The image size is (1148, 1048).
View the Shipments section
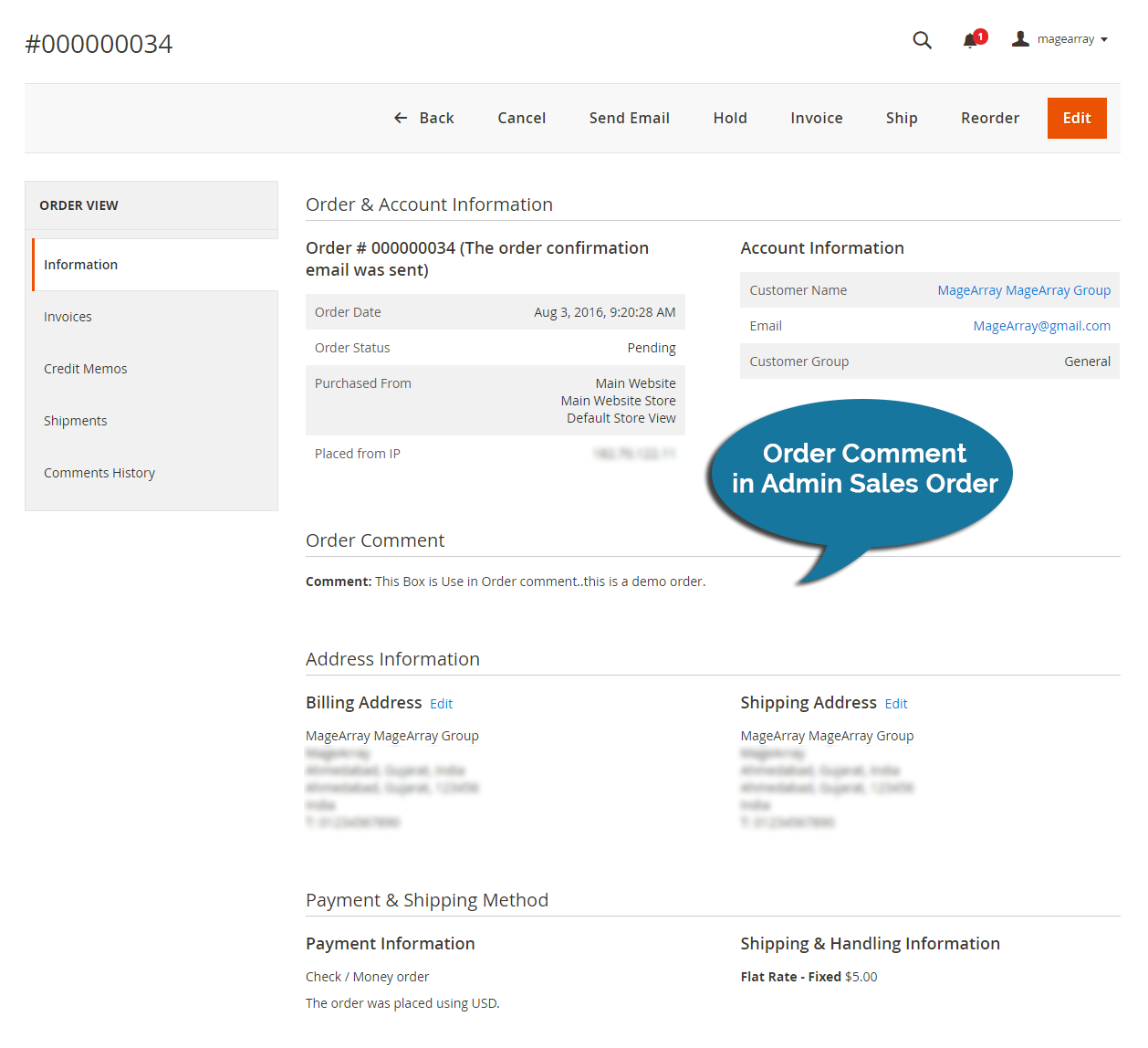coord(75,420)
